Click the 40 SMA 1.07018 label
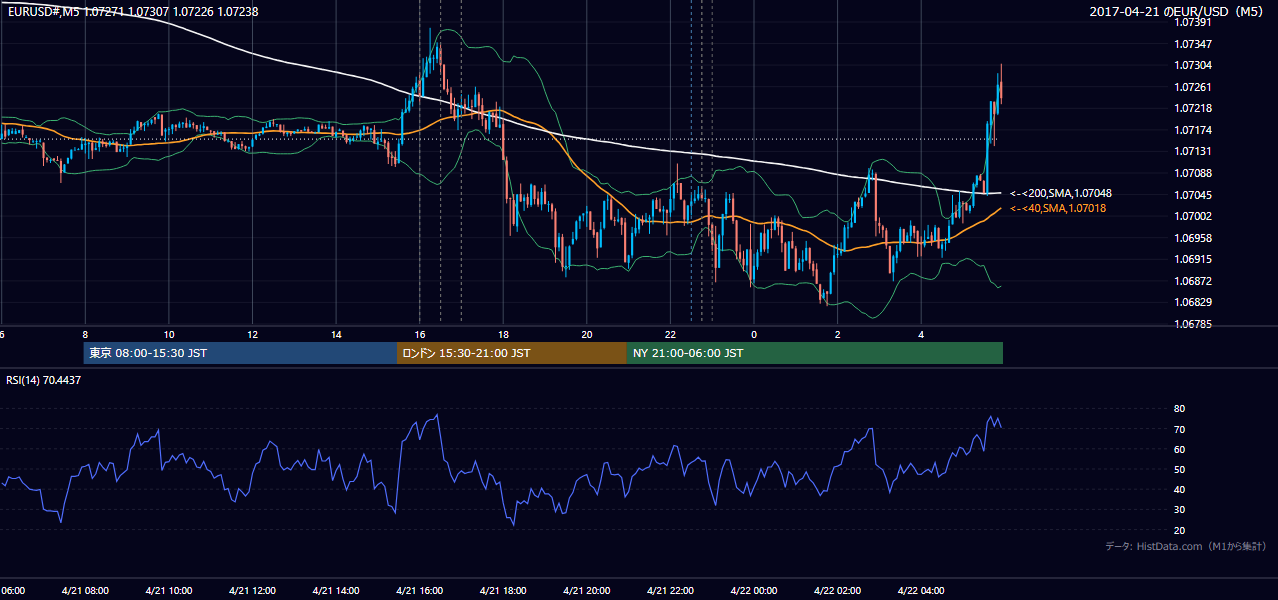The height and width of the screenshot is (600, 1278). [1059, 208]
